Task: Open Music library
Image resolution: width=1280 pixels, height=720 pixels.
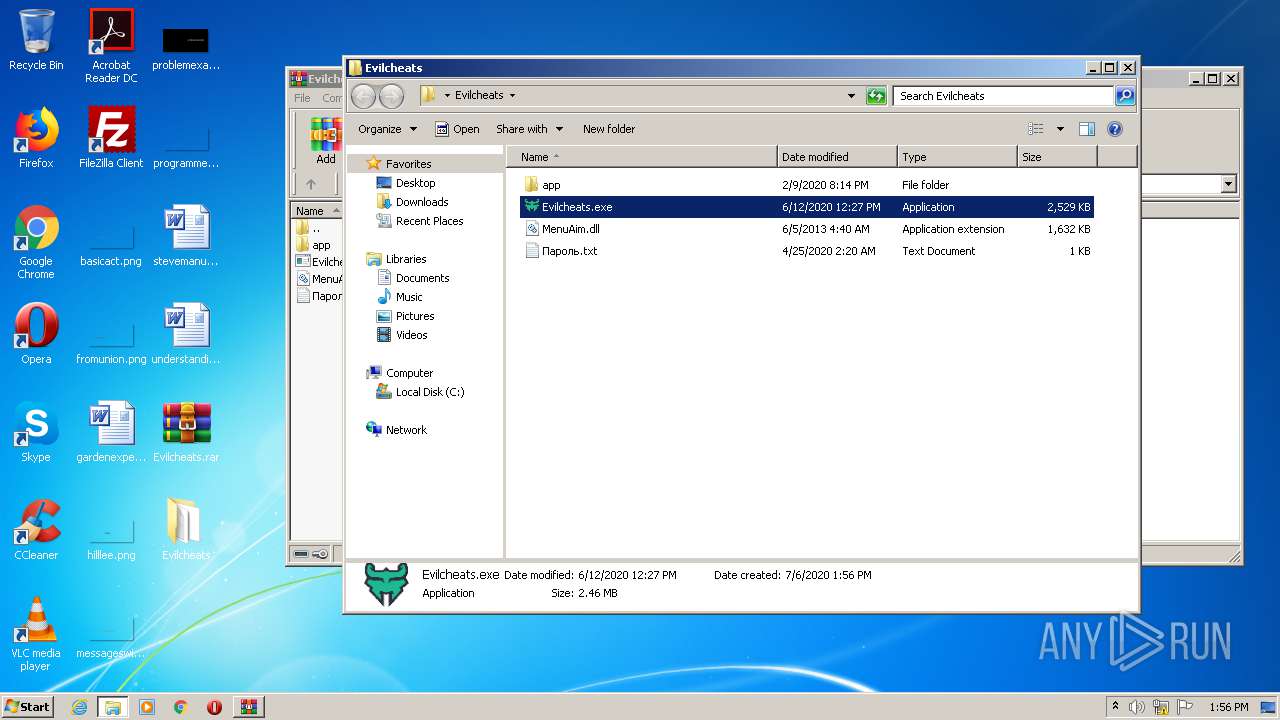Action: (x=400, y=297)
